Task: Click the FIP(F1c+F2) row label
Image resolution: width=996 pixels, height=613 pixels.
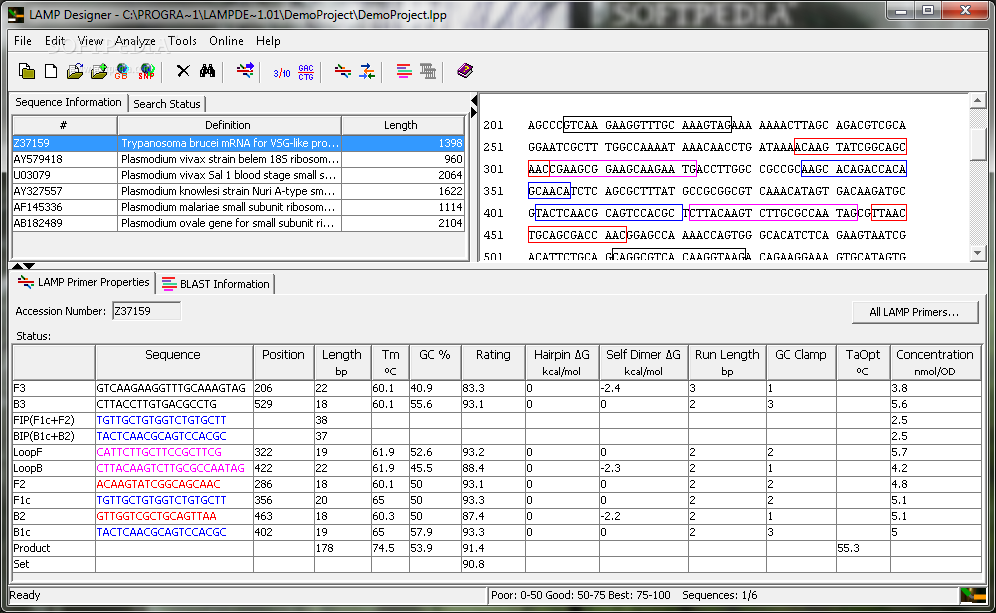Action: point(43,420)
